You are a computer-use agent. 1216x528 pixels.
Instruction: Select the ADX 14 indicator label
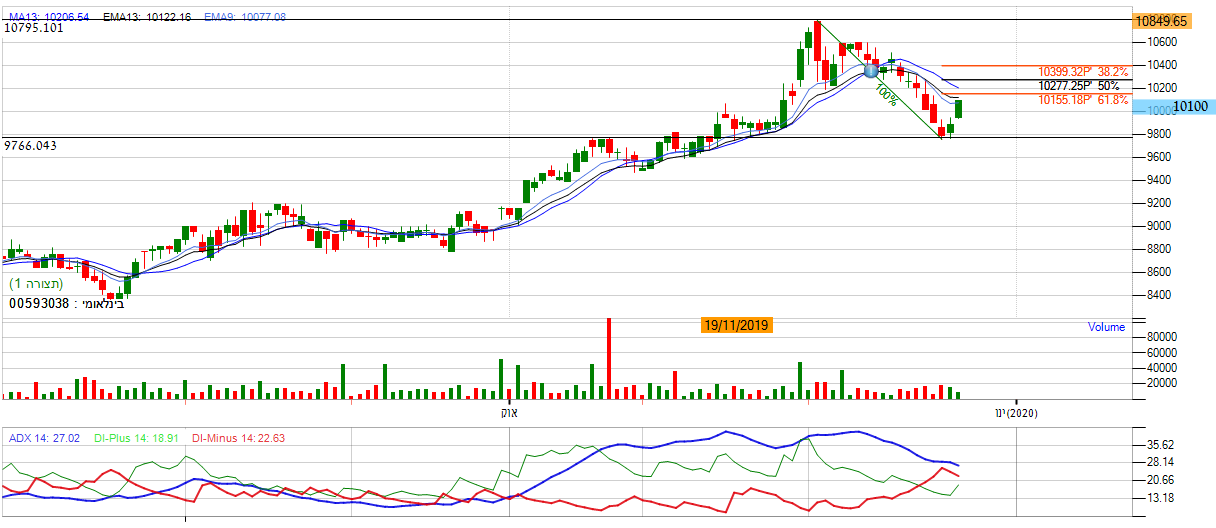46,438
